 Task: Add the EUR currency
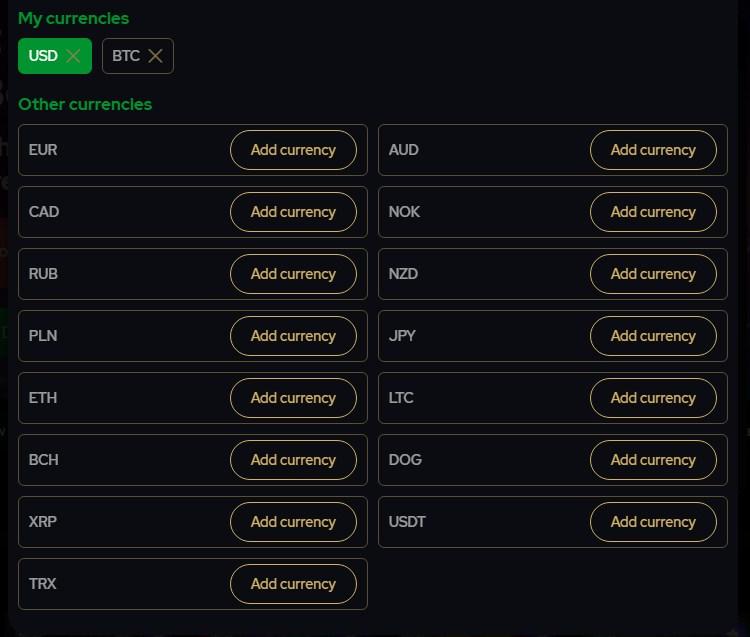293,150
